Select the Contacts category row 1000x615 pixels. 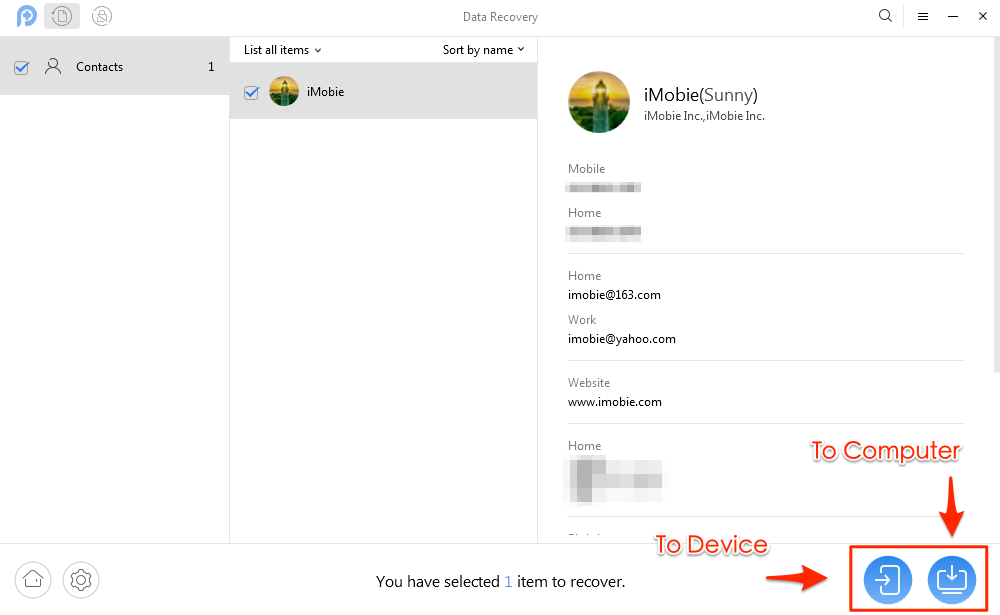pyautogui.click(x=115, y=66)
